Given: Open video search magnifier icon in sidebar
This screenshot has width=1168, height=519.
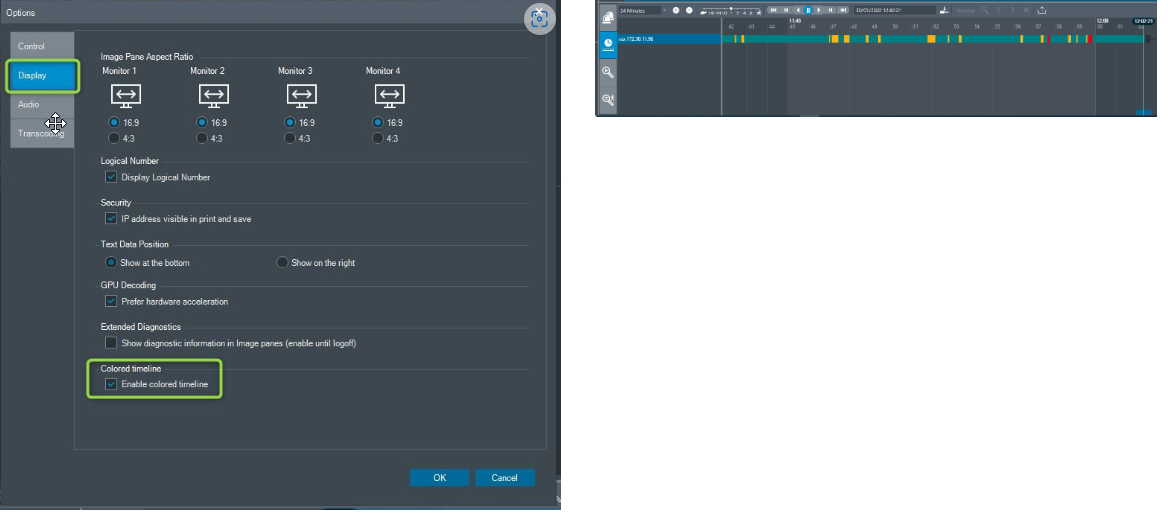Looking at the screenshot, I should click(608, 72).
